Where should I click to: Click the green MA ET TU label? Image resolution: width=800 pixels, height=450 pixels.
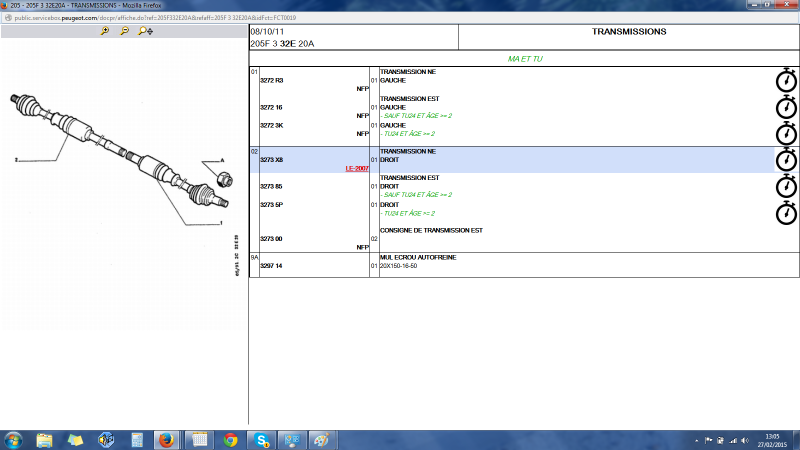point(525,59)
